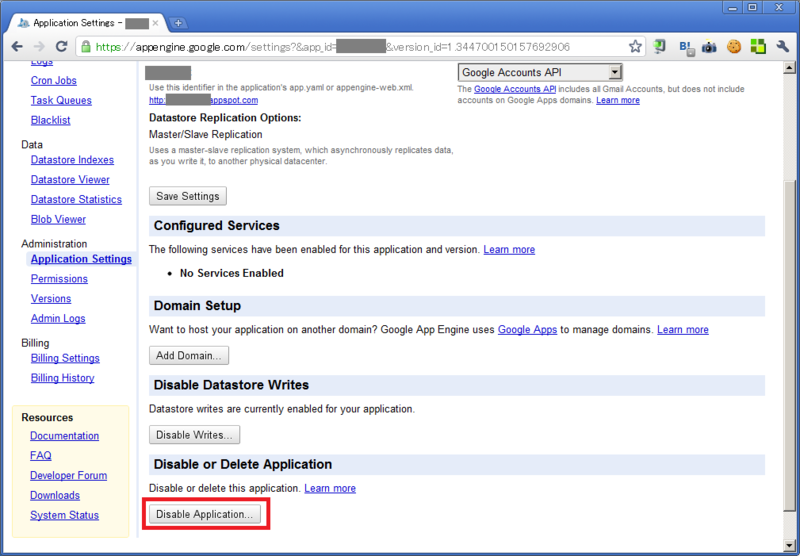Open Cron Jobs in the sidebar
The width and height of the screenshot is (800, 556).
pyautogui.click(x=54, y=81)
